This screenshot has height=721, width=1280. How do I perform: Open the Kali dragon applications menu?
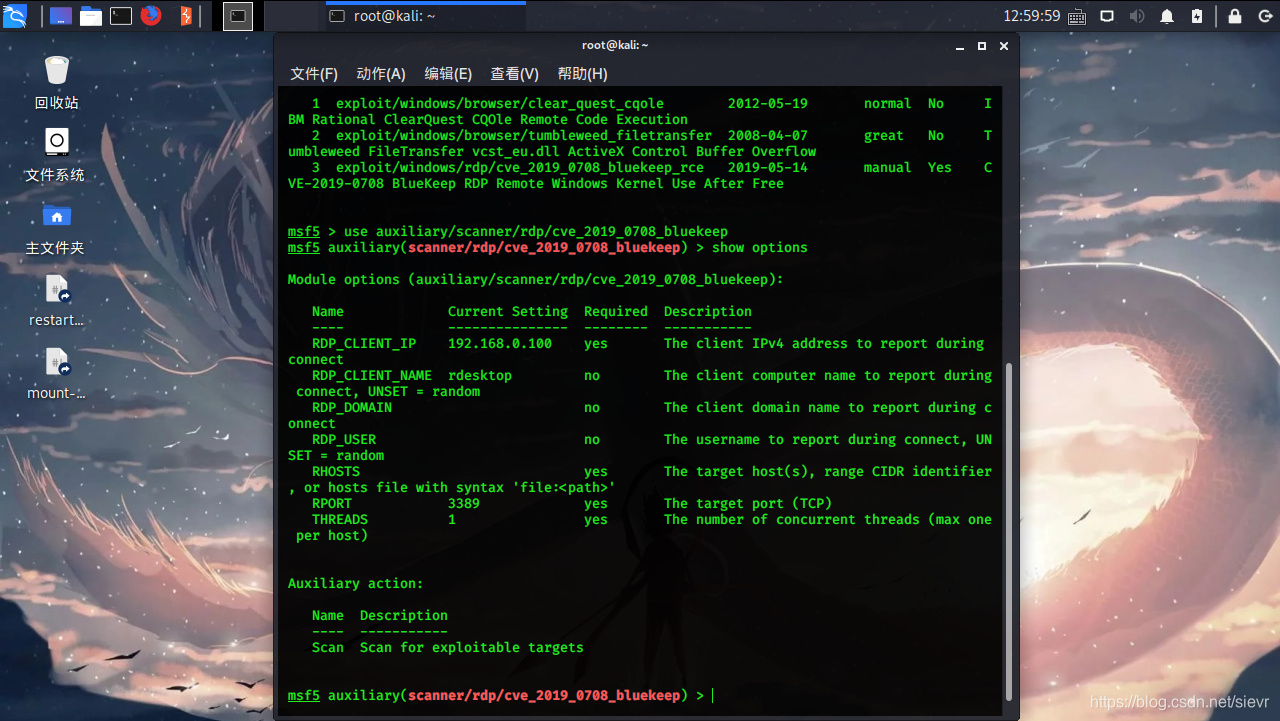click(x=15, y=15)
